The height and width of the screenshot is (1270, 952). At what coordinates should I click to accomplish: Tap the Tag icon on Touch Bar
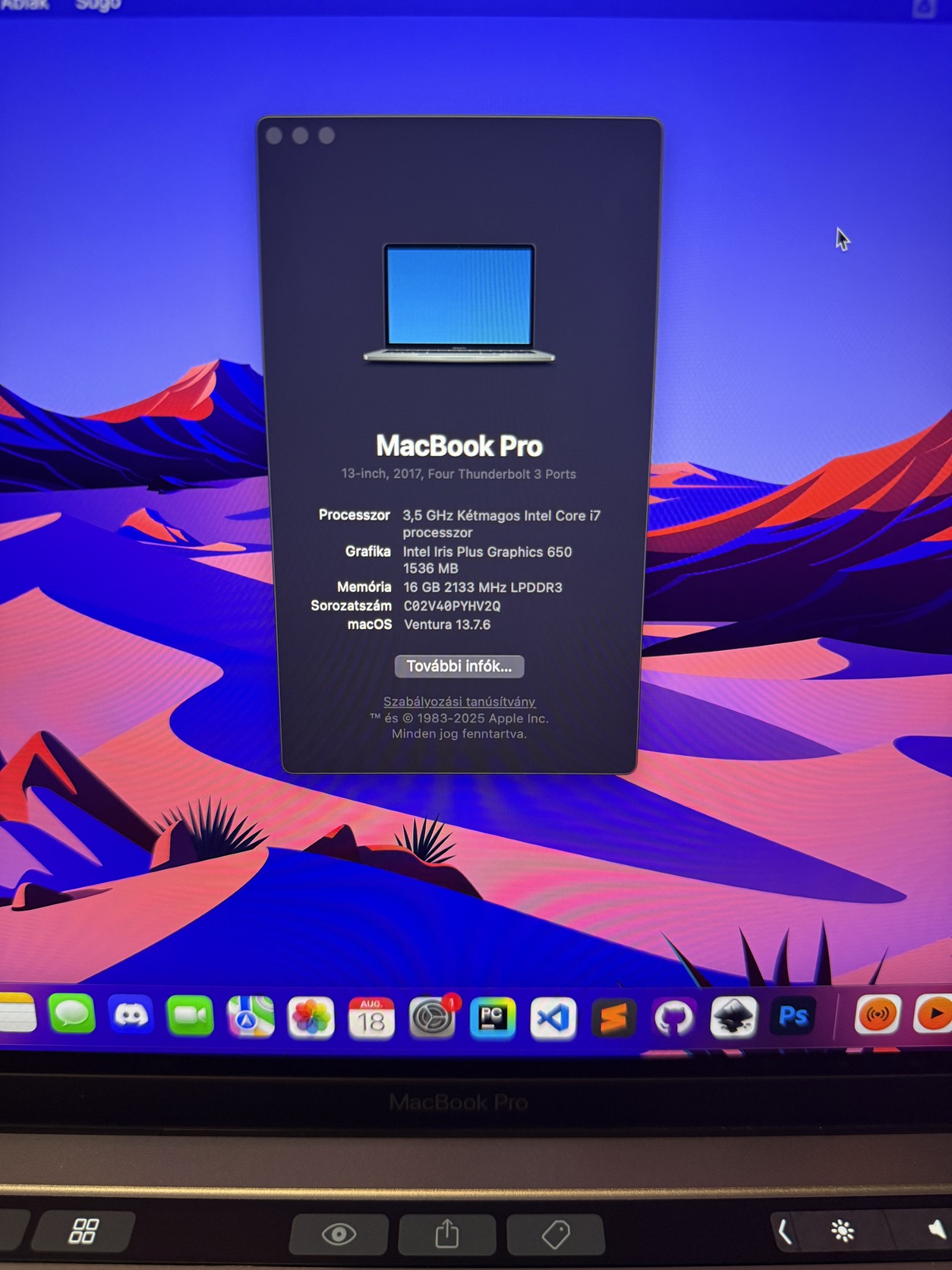pos(556,1234)
